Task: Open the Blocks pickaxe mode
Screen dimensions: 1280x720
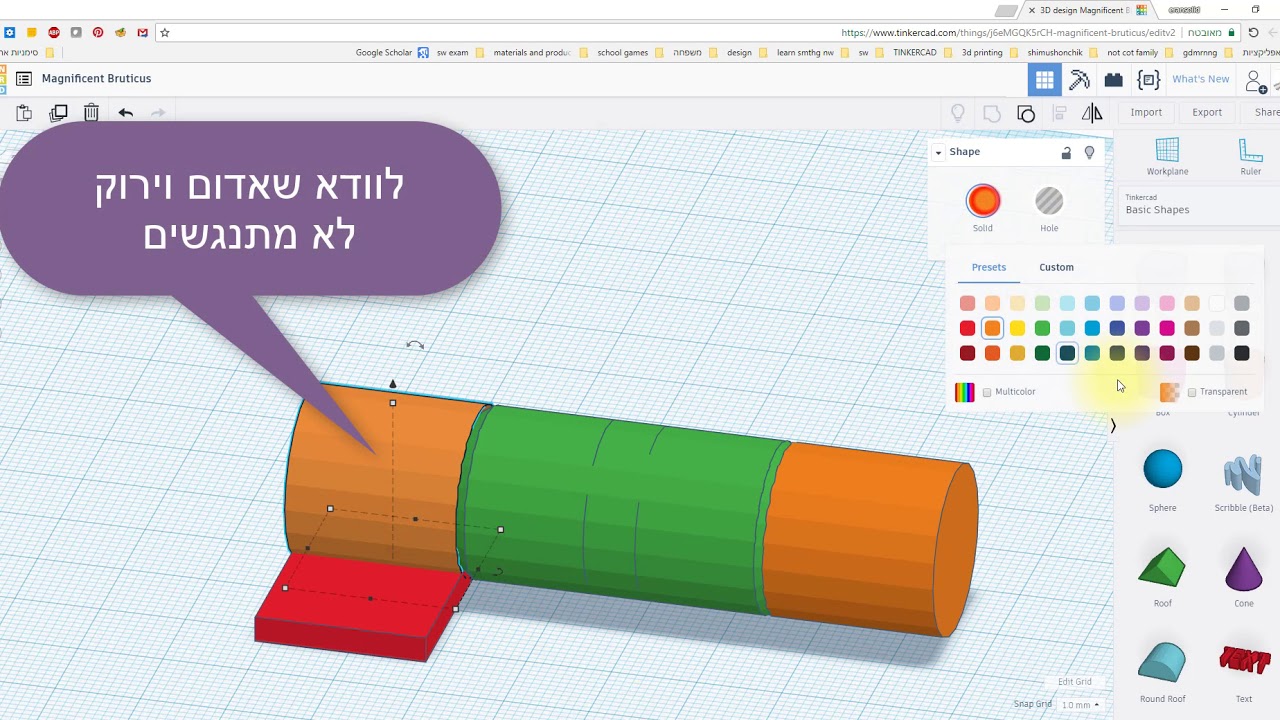Action: [x=1079, y=80]
